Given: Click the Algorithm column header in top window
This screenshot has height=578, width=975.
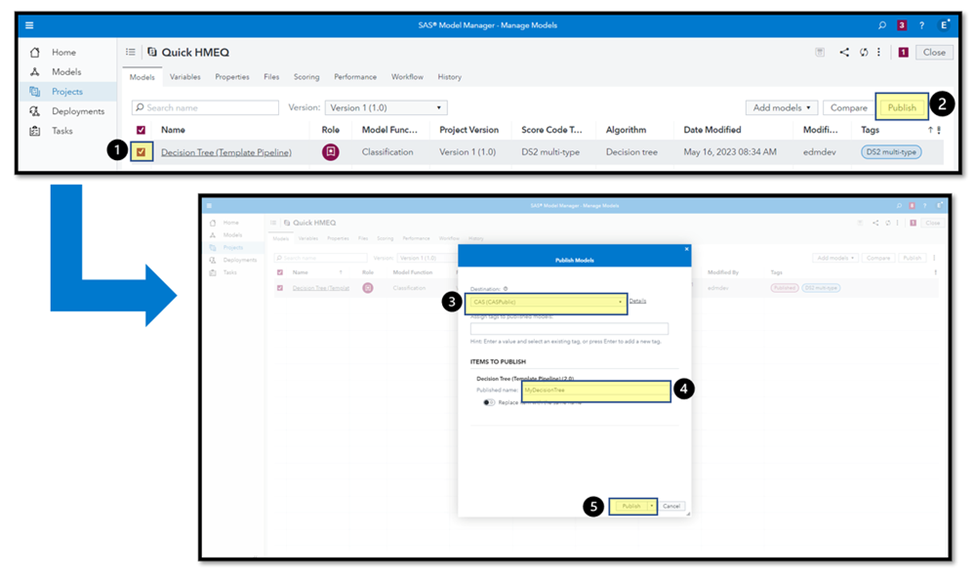Looking at the screenshot, I should (x=626, y=130).
